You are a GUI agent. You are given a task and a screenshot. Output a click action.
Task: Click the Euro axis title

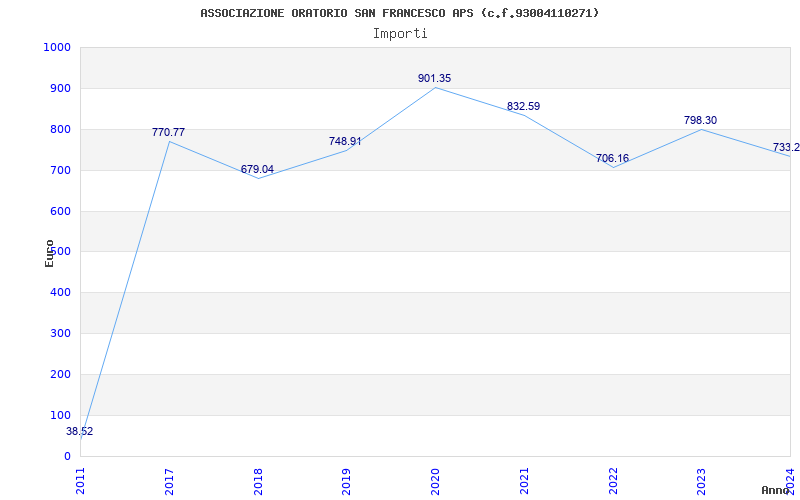tap(49, 254)
